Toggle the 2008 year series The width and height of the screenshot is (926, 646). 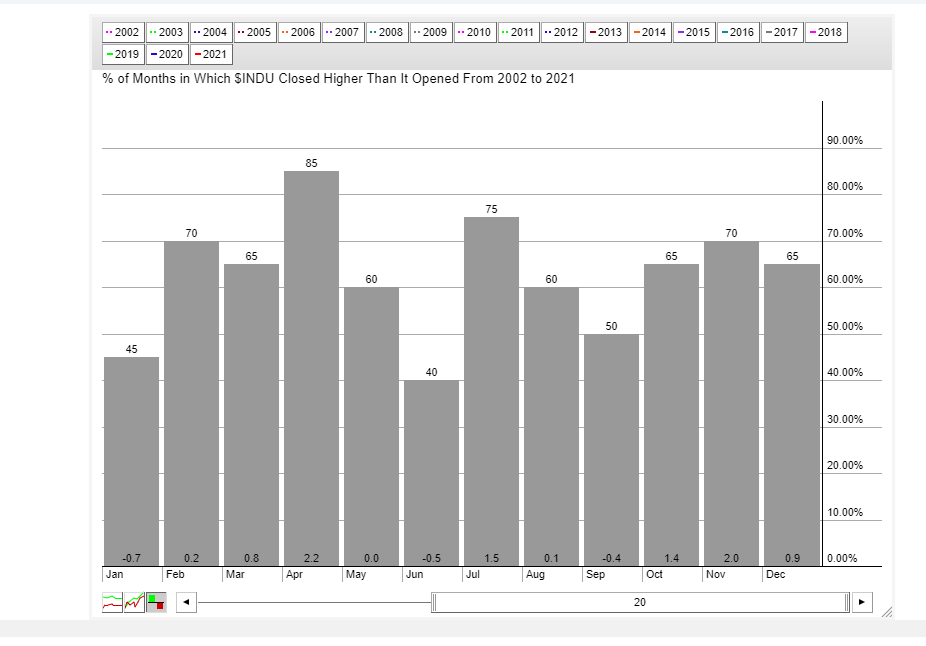tap(387, 32)
